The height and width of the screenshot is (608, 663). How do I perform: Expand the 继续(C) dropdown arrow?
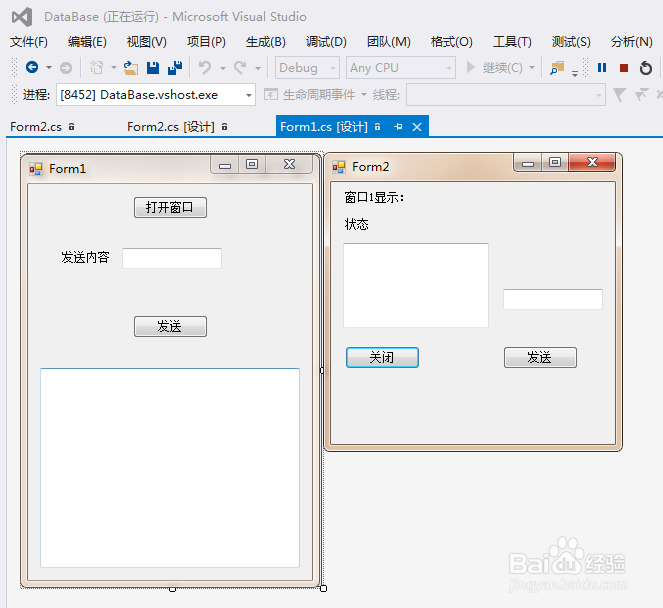pyautogui.click(x=532, y=68)
